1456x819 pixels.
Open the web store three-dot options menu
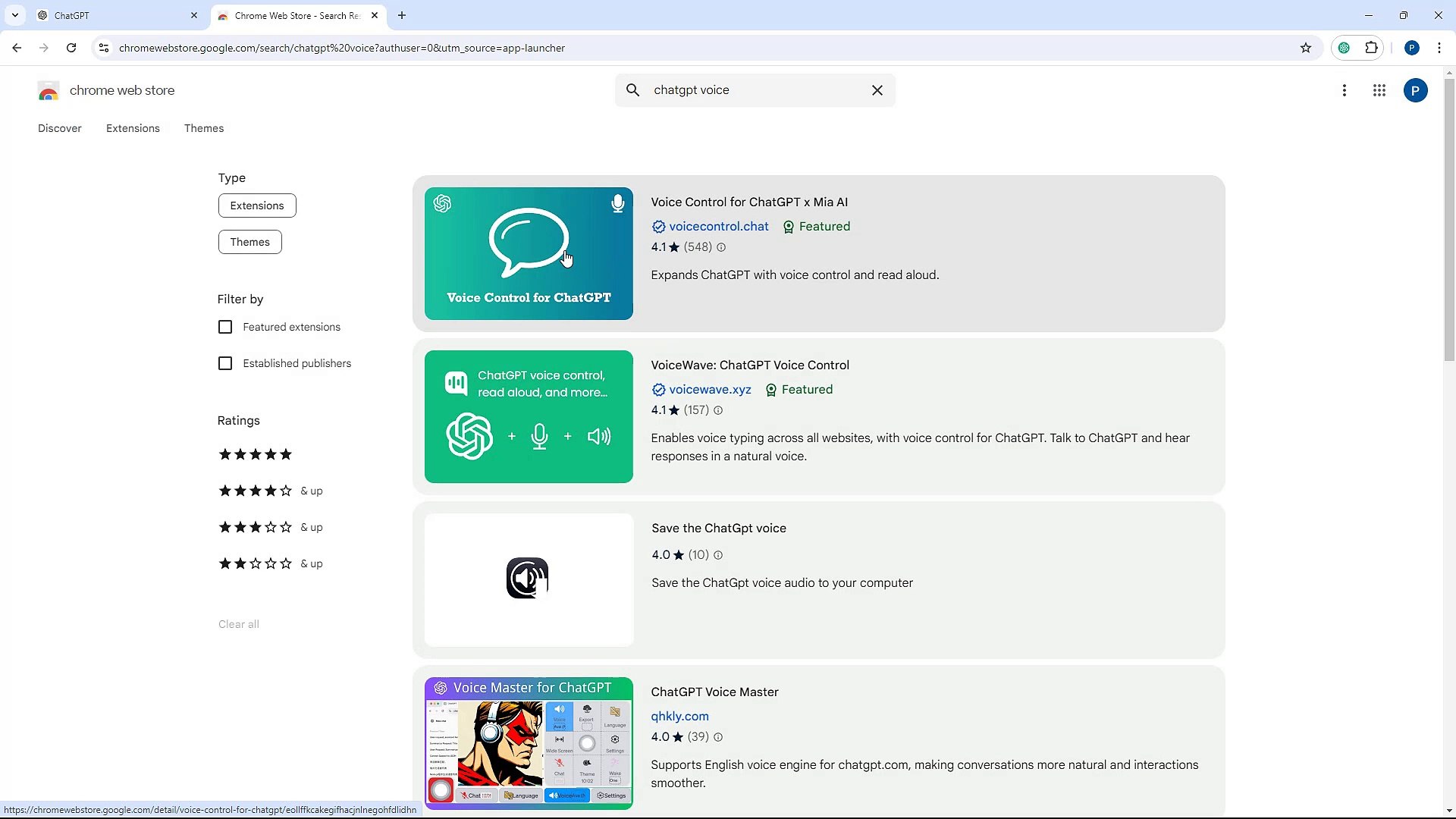[x=1345, y=90]
